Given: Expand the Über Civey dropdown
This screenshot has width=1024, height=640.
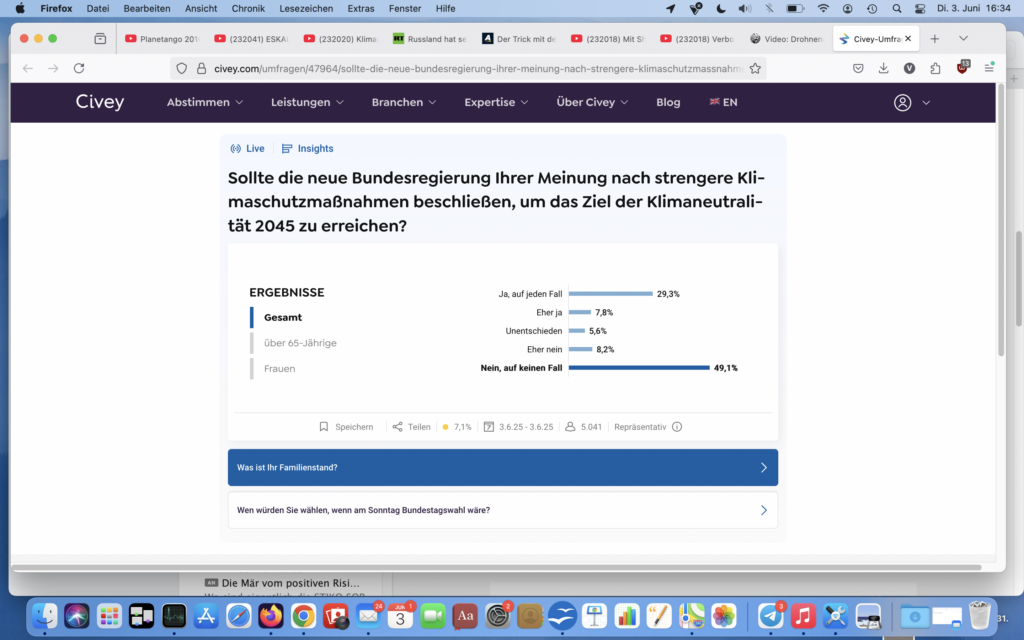Looking at the screenshot, I should (592, 103).
